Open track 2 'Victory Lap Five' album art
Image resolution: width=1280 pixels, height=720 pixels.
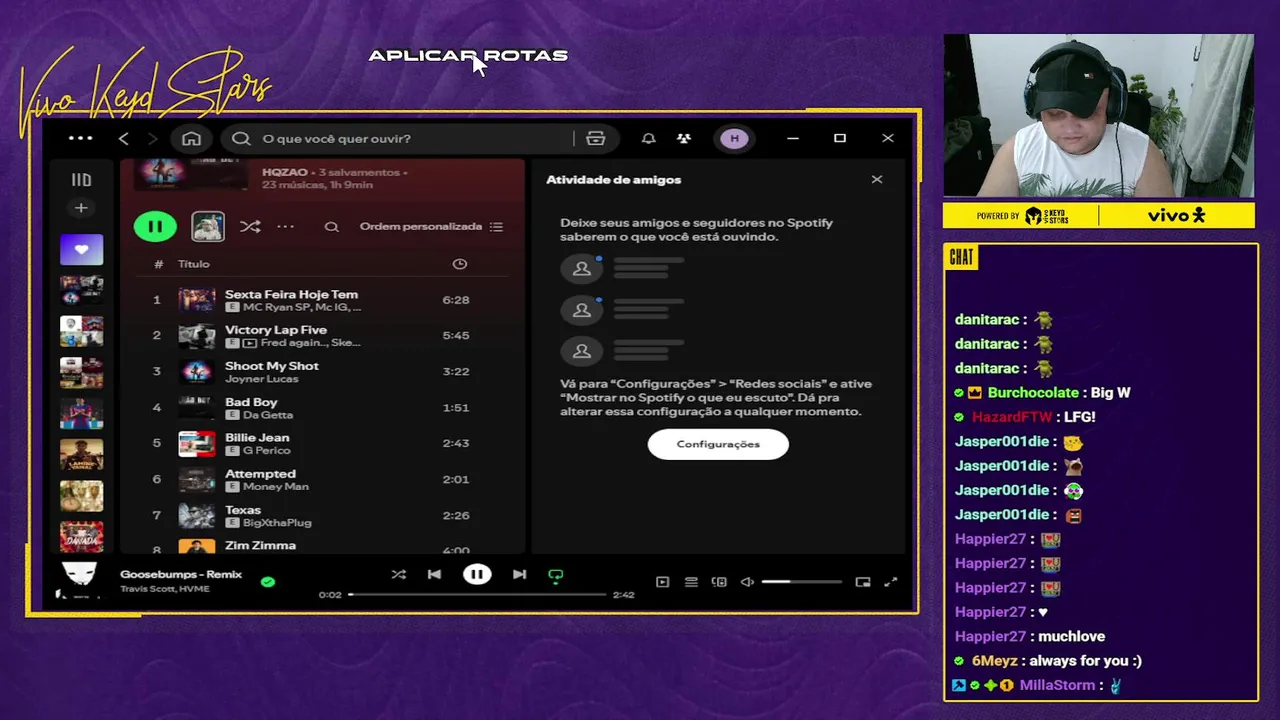(x=197, y=336)
